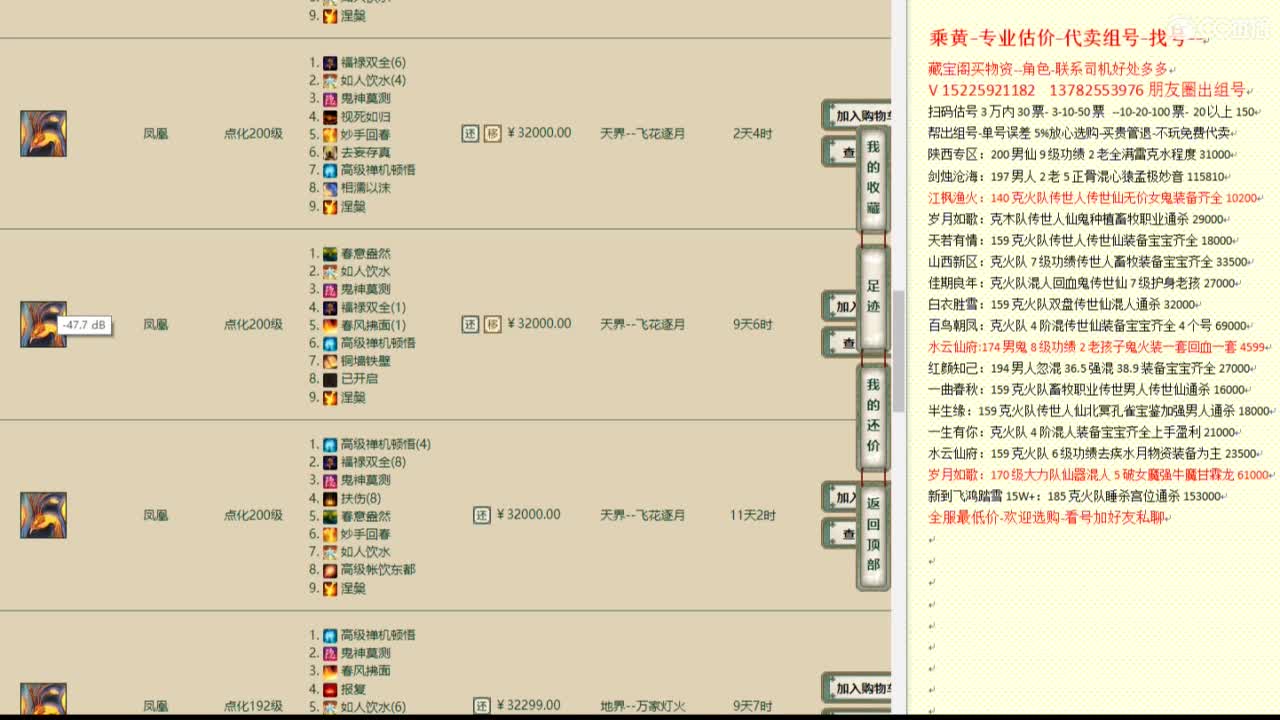Click the 返回顶部 side tab
Viewport: 1280px width, 720px height.
(x=873, y=535)
